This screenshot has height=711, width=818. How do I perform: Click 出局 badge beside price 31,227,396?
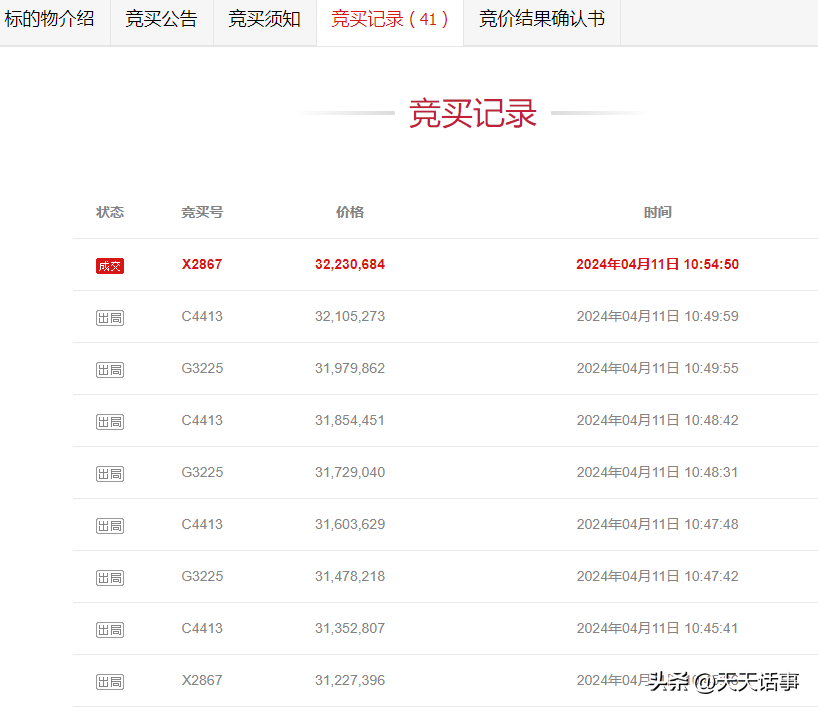[110, 682]
